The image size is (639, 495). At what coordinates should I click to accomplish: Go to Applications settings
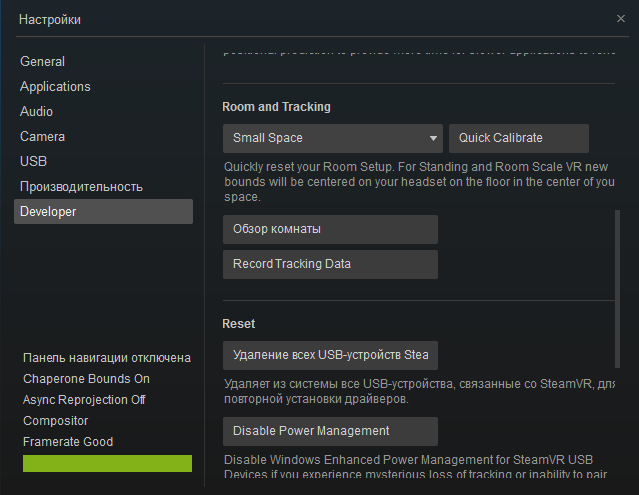pyautogui.click(x=55, y=87)
